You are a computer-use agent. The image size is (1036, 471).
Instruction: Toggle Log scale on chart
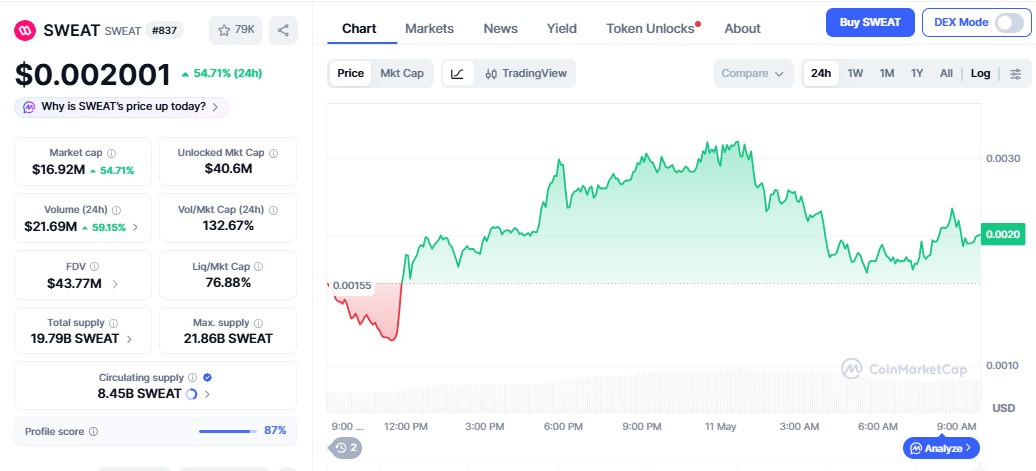pyautogui.click(x=980, y=73)
